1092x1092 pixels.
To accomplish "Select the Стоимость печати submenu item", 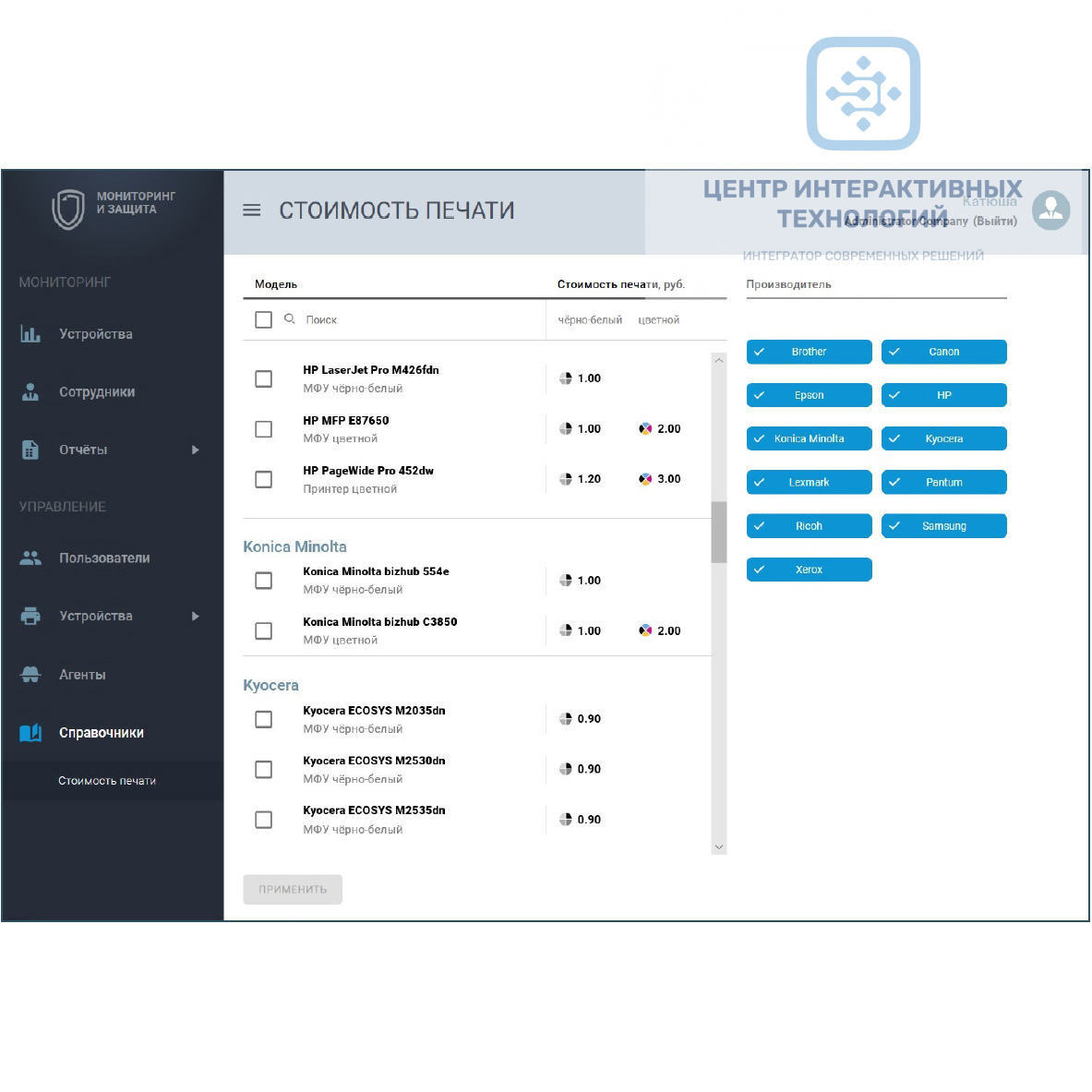I will (x=107, y=781).
